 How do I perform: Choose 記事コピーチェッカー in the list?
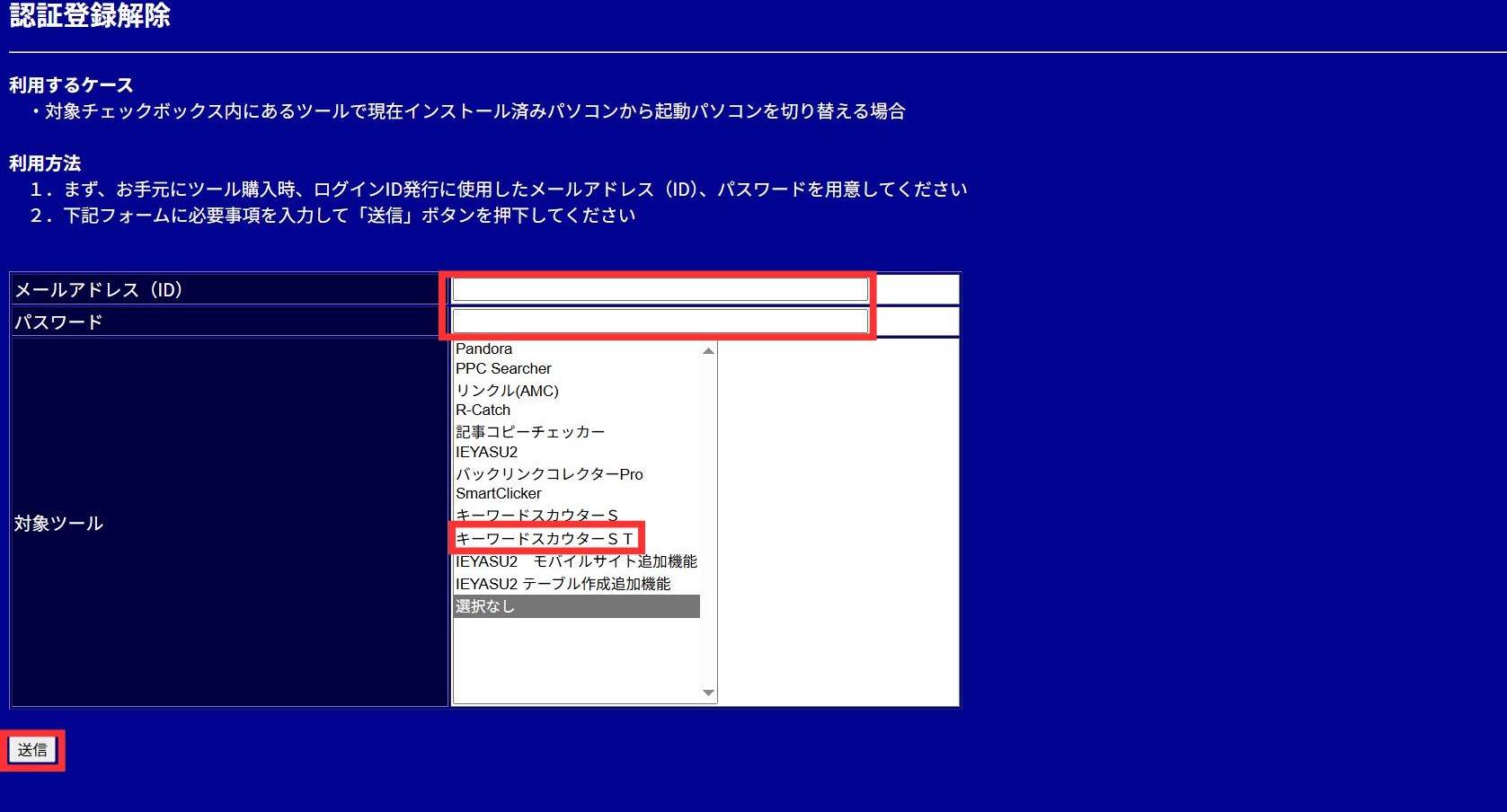(x=529, y=431)
